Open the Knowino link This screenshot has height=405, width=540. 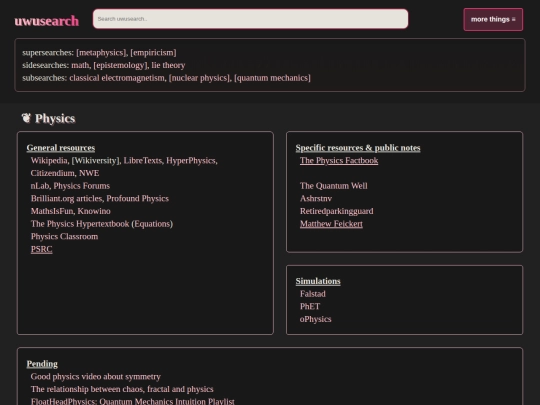coord(94,211)
